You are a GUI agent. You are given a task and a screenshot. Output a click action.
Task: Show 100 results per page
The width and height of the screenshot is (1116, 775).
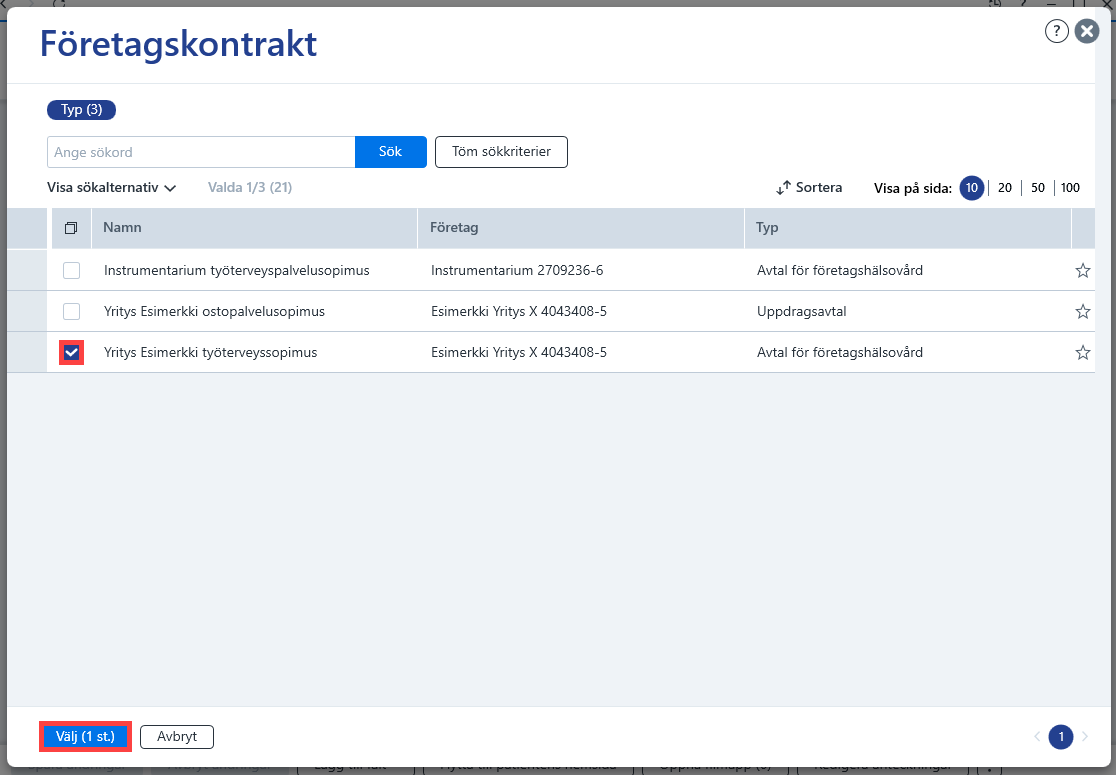(1070, 188)
